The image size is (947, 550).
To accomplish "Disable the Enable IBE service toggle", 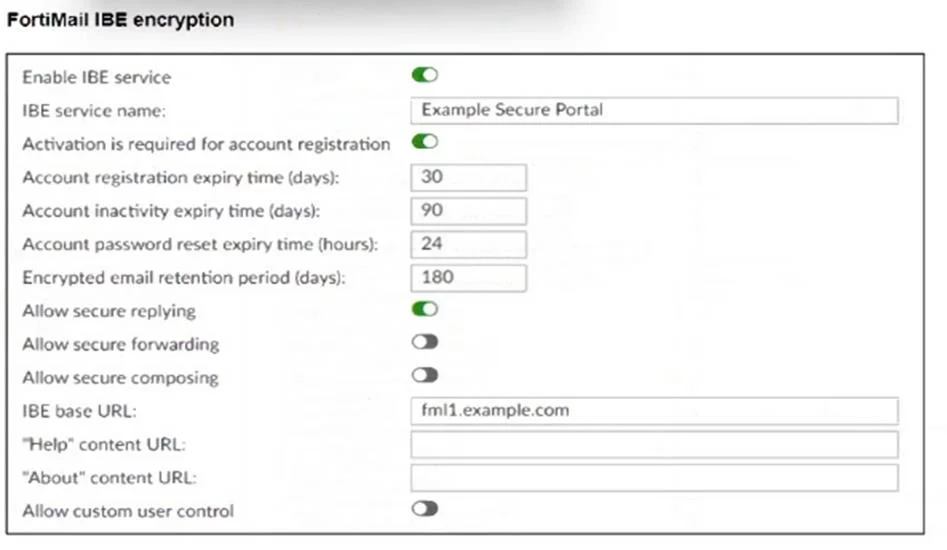I will pyautogui.click(x=425, y=75).
